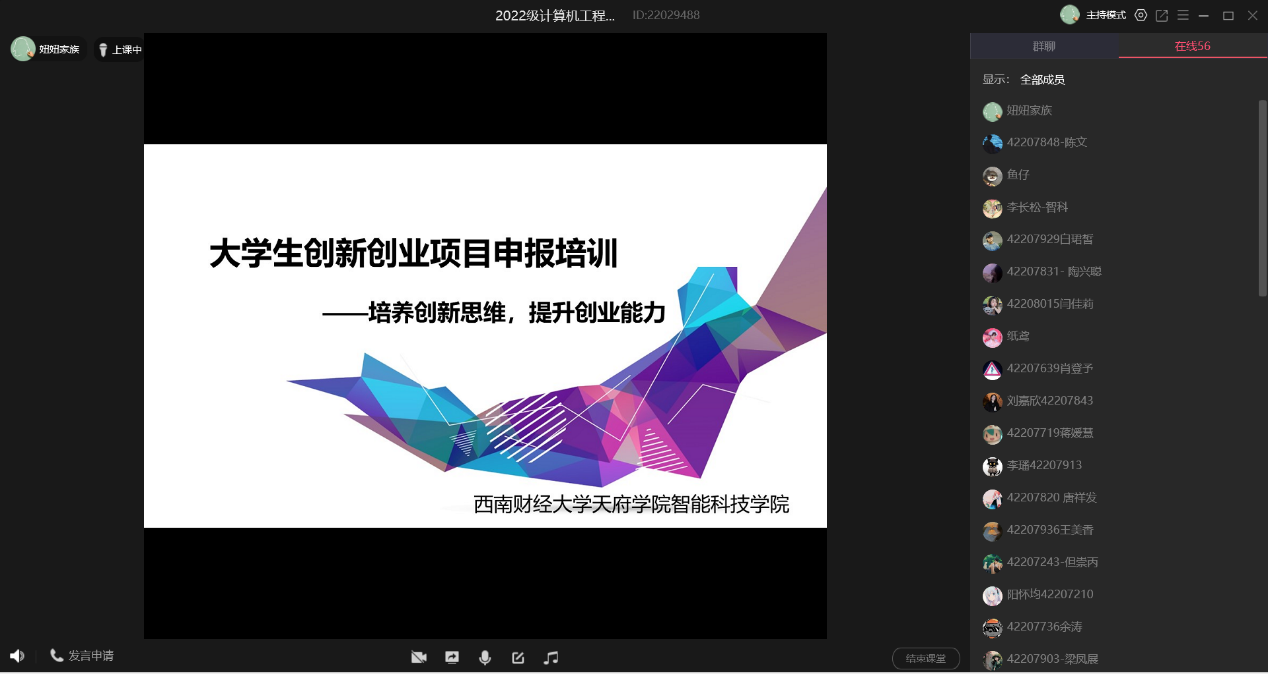This screenshot has height=674, width=1268.
Task: Select member 42207848-陈文 in list
Action: click(x=1046, y=142)
